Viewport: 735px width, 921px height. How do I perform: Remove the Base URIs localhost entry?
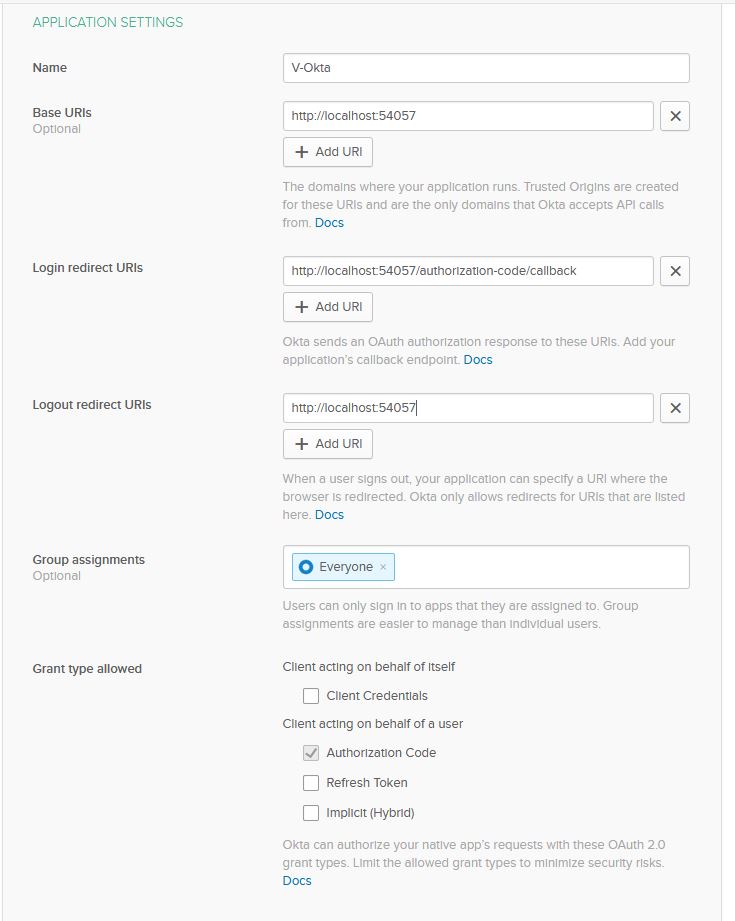pyautogui.click(x=675, y=116)
